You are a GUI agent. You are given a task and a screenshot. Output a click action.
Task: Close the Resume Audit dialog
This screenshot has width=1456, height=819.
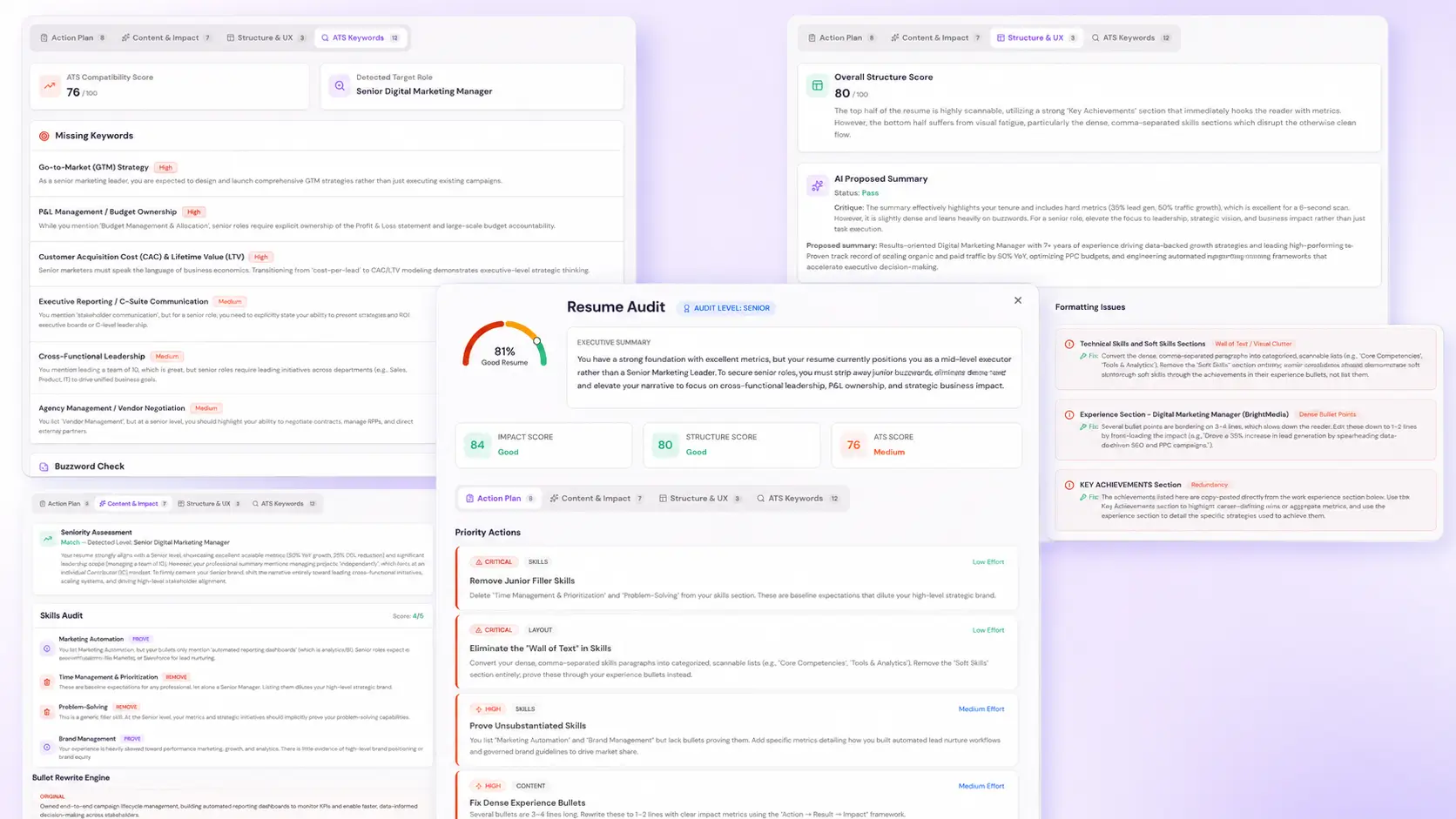pyautogui.click(x=1017, y=300)
